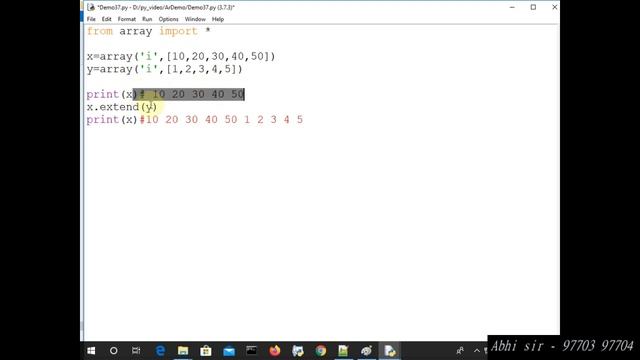Click the last print(x) statement
Viewport: 640px width, 360px height.
pyautogui.click(x=112, y=120)
